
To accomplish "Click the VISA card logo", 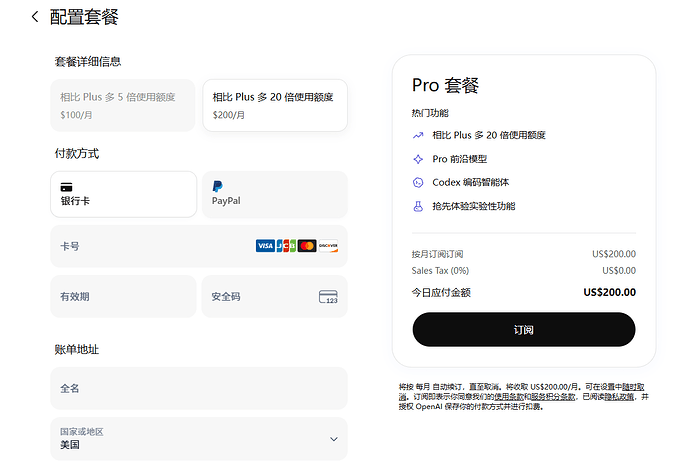I will point(265,246).
